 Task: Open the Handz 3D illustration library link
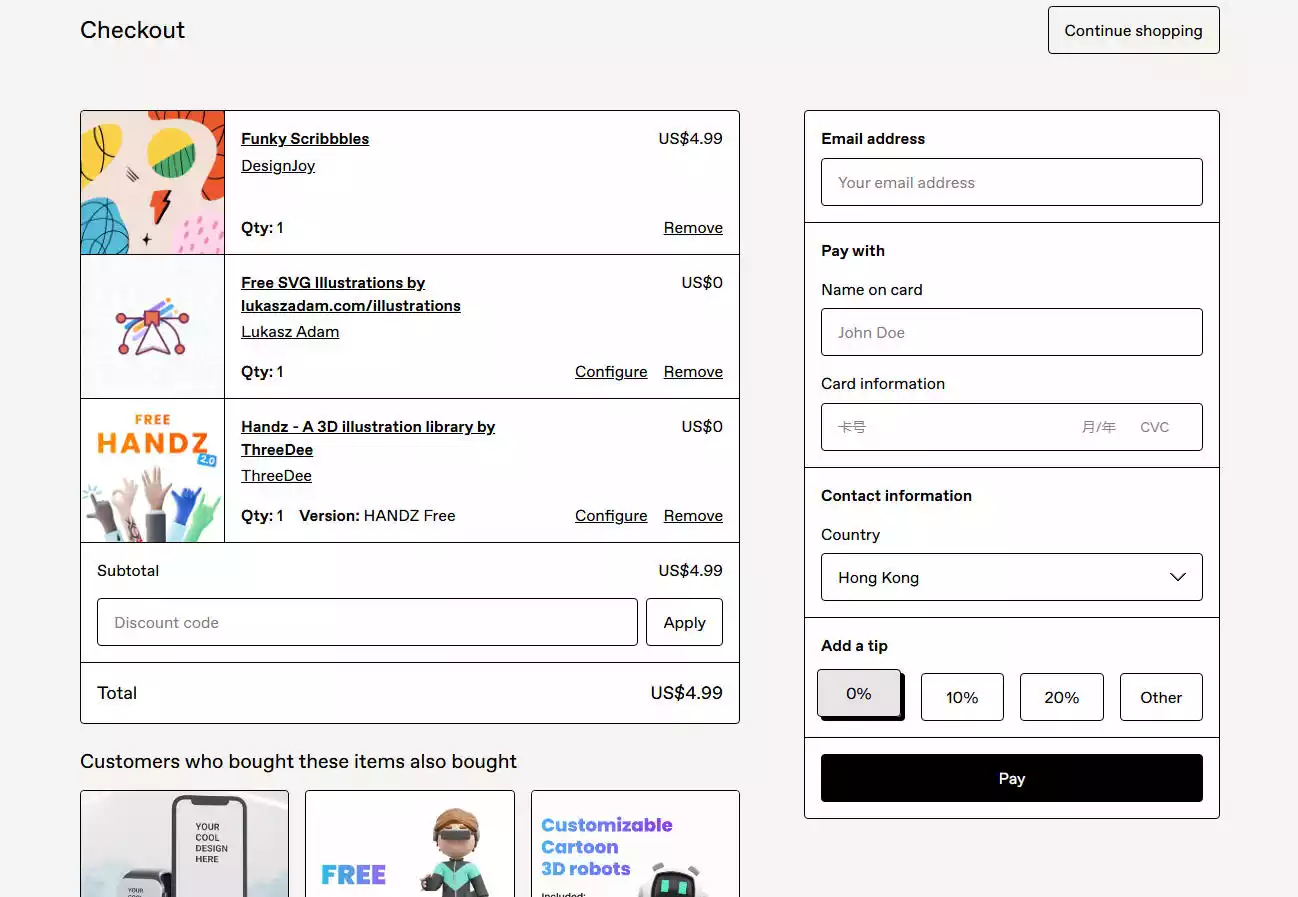click(x=368, y=438)
